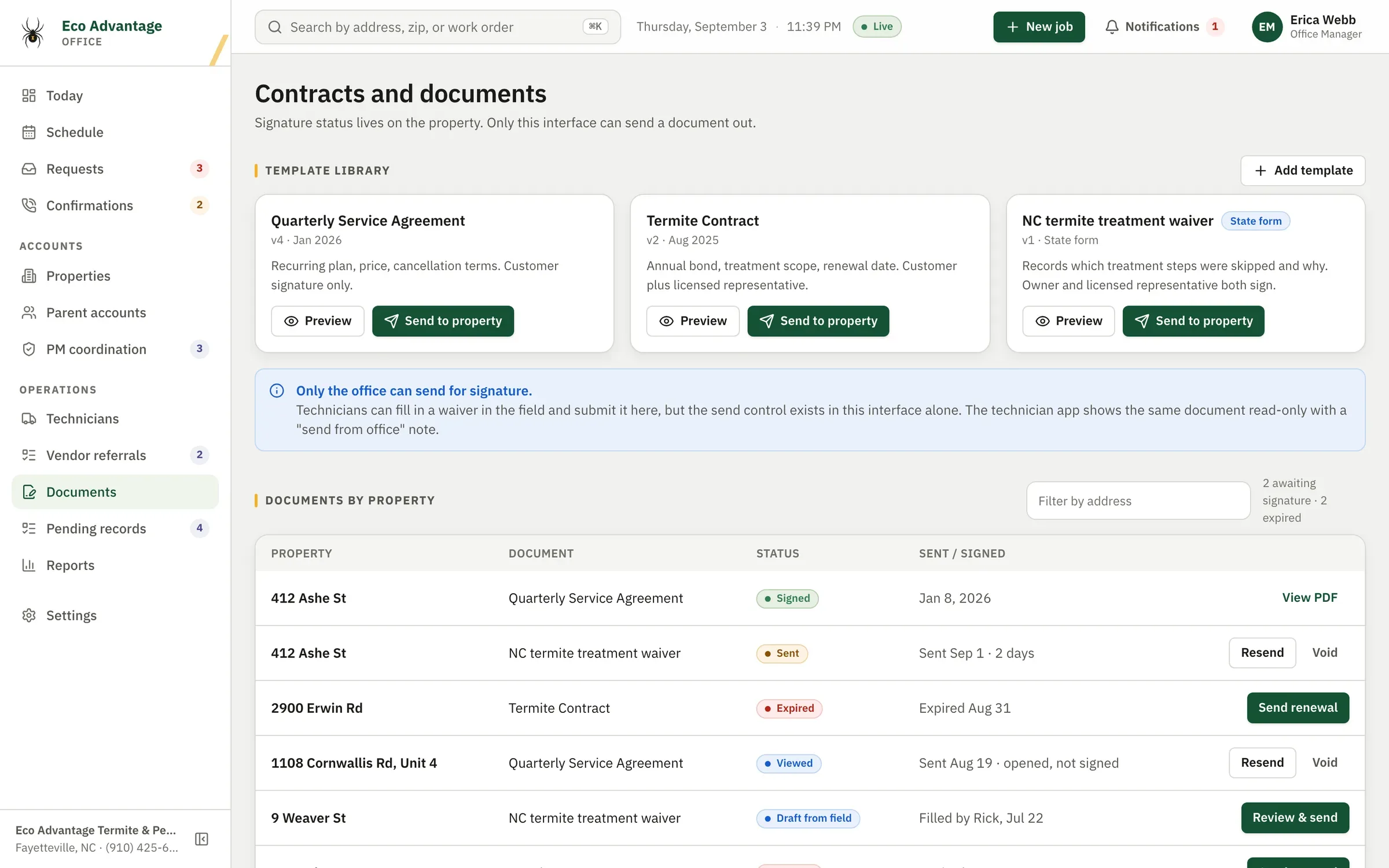This screenshot has height=868, width=1389.
Task: Click the Eco Advantage spider logo
Action: [32, 32]
